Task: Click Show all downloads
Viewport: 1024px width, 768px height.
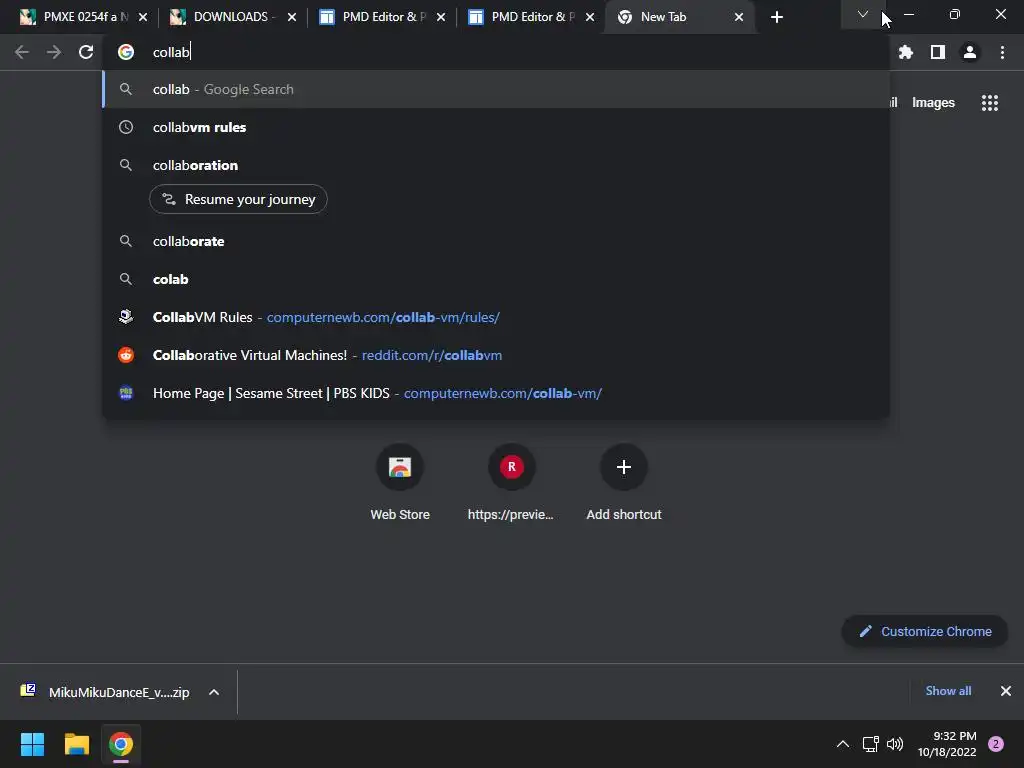Action: (x=948, y=691)
